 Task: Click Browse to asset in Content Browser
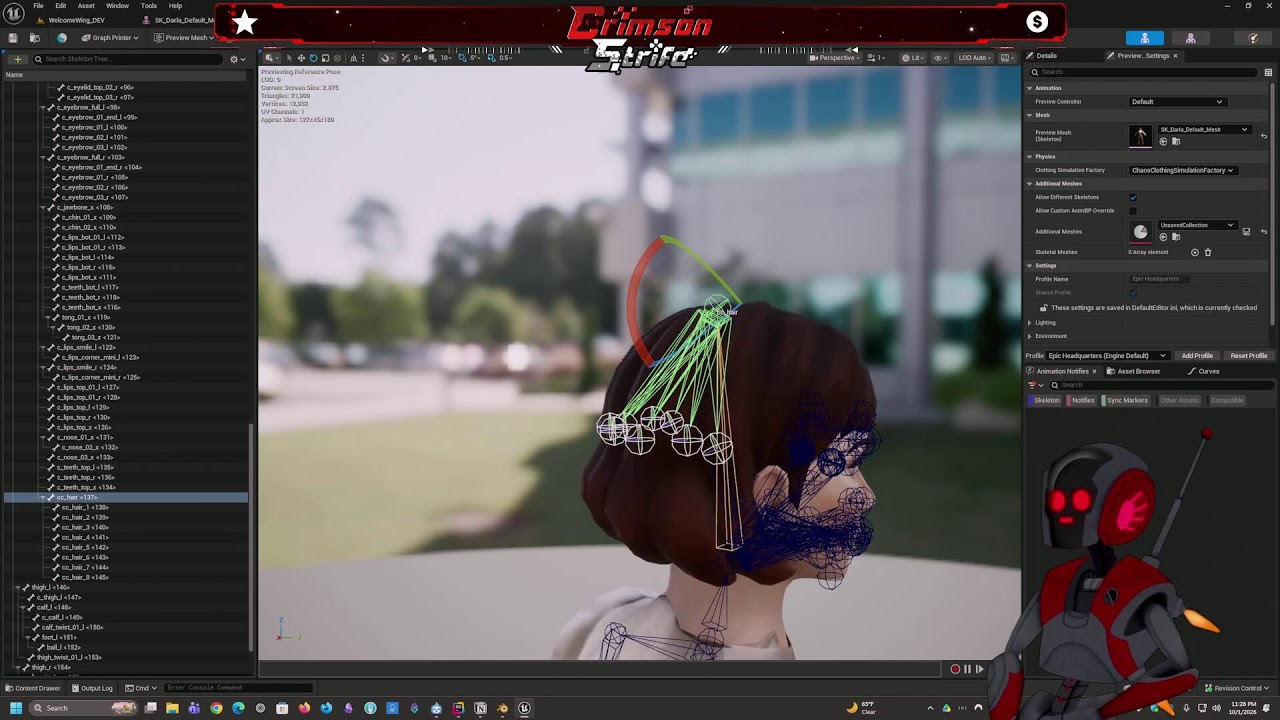35,38
